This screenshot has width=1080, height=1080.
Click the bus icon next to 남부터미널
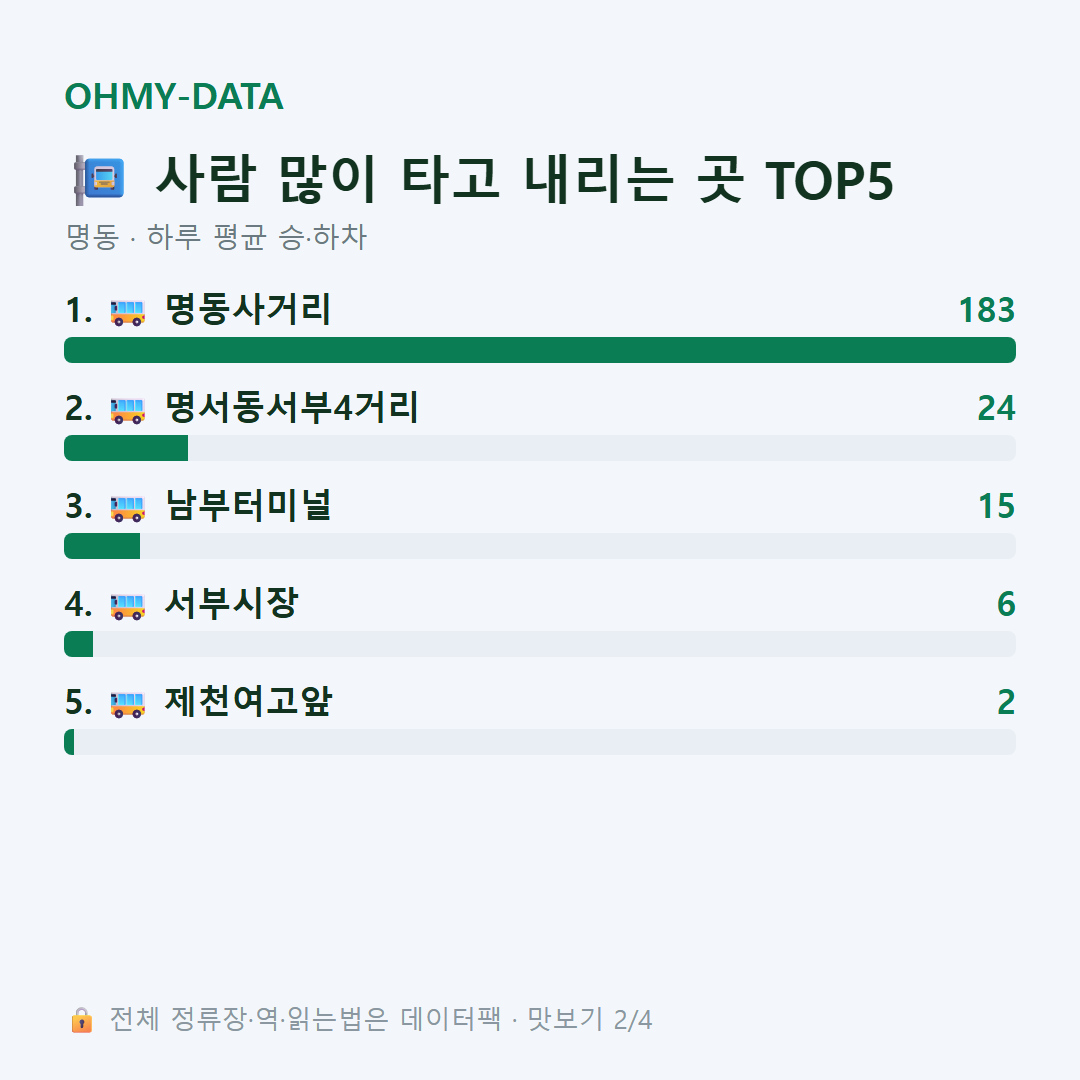coord(127,508)
